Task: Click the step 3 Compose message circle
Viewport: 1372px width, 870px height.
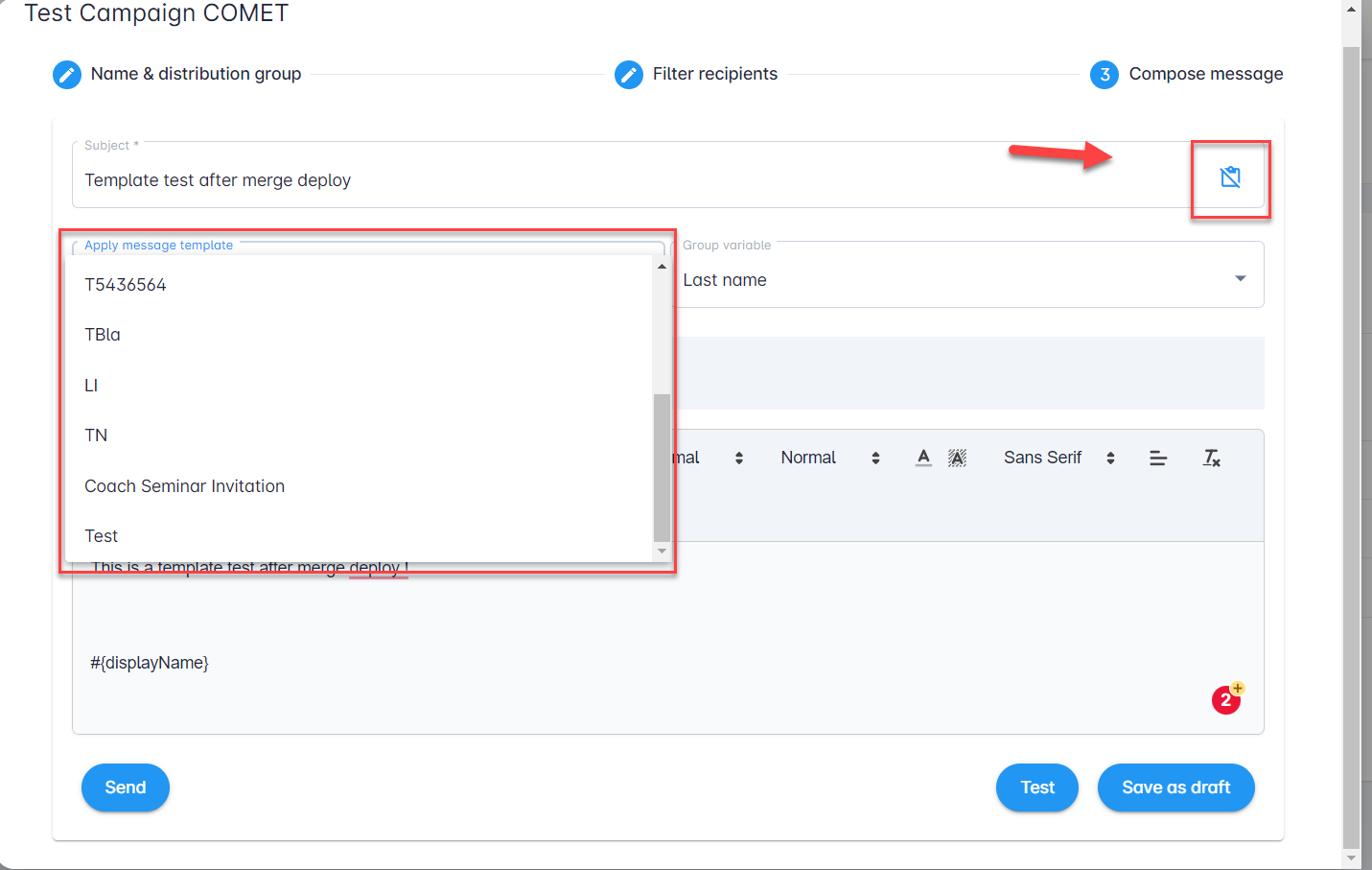Action: pyautogui.click(x=1105, y=74)
